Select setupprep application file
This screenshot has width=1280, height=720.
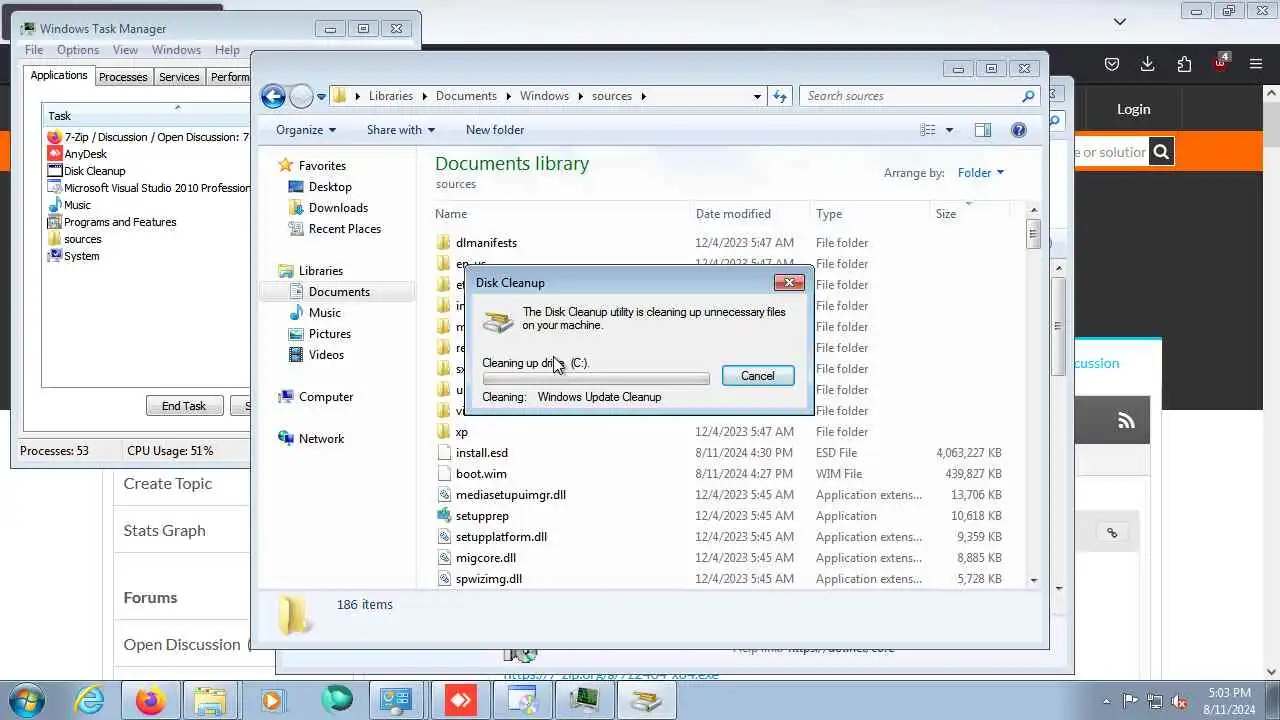[482, 516]
